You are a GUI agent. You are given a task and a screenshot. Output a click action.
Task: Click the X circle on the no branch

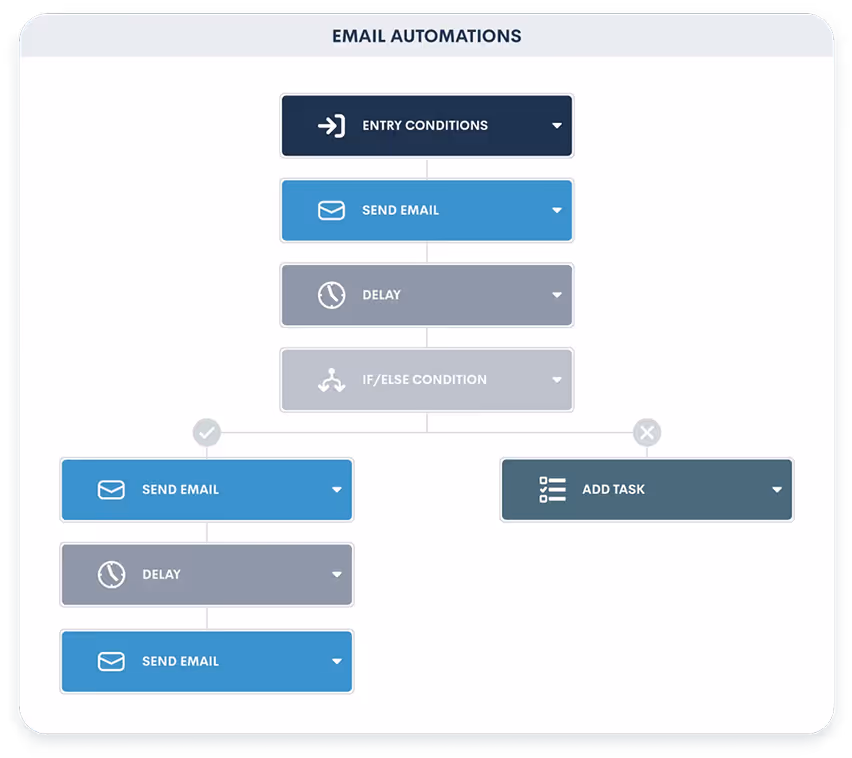[647, 432]
